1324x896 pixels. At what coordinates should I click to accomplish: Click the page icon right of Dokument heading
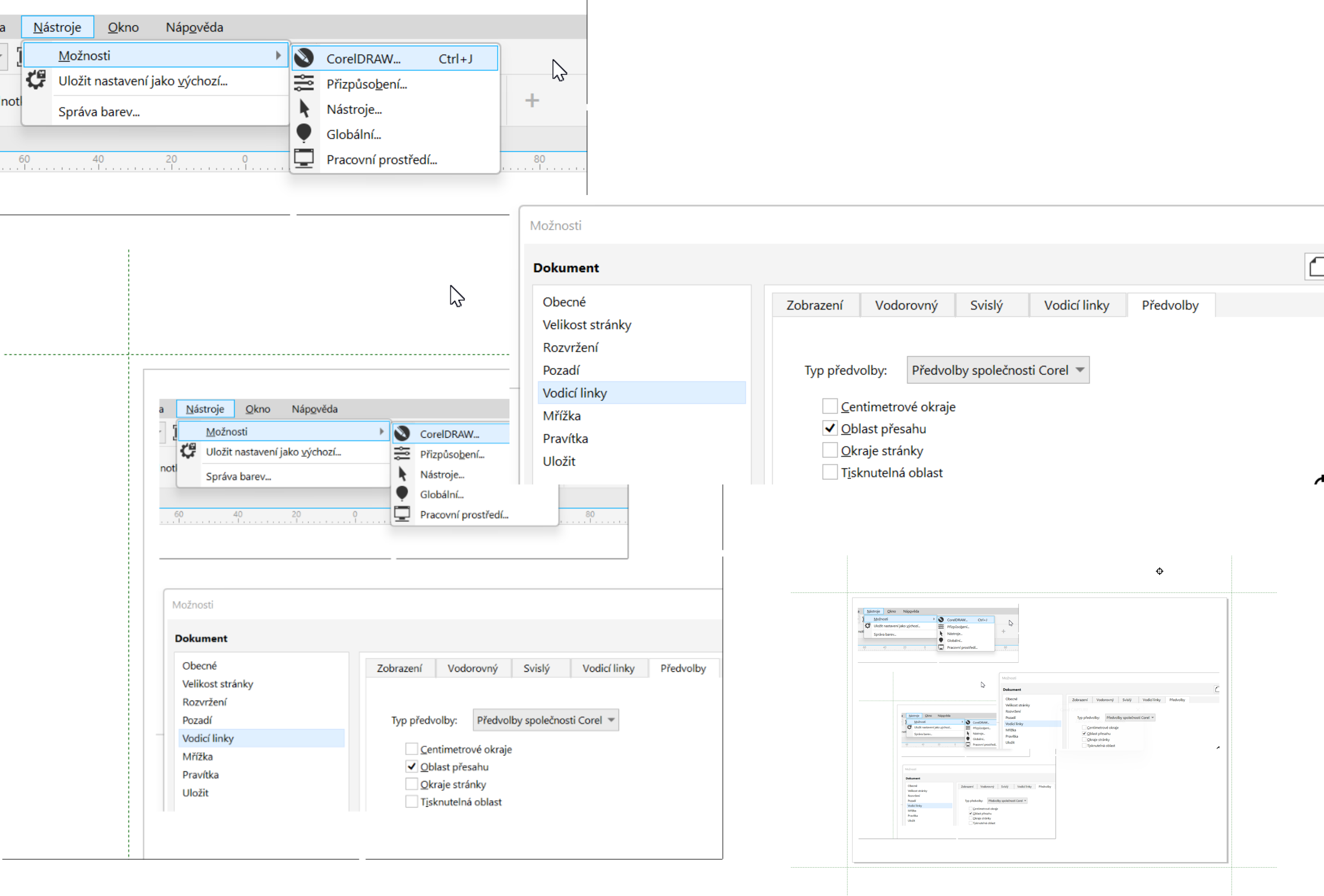(x=1315, y=266)
